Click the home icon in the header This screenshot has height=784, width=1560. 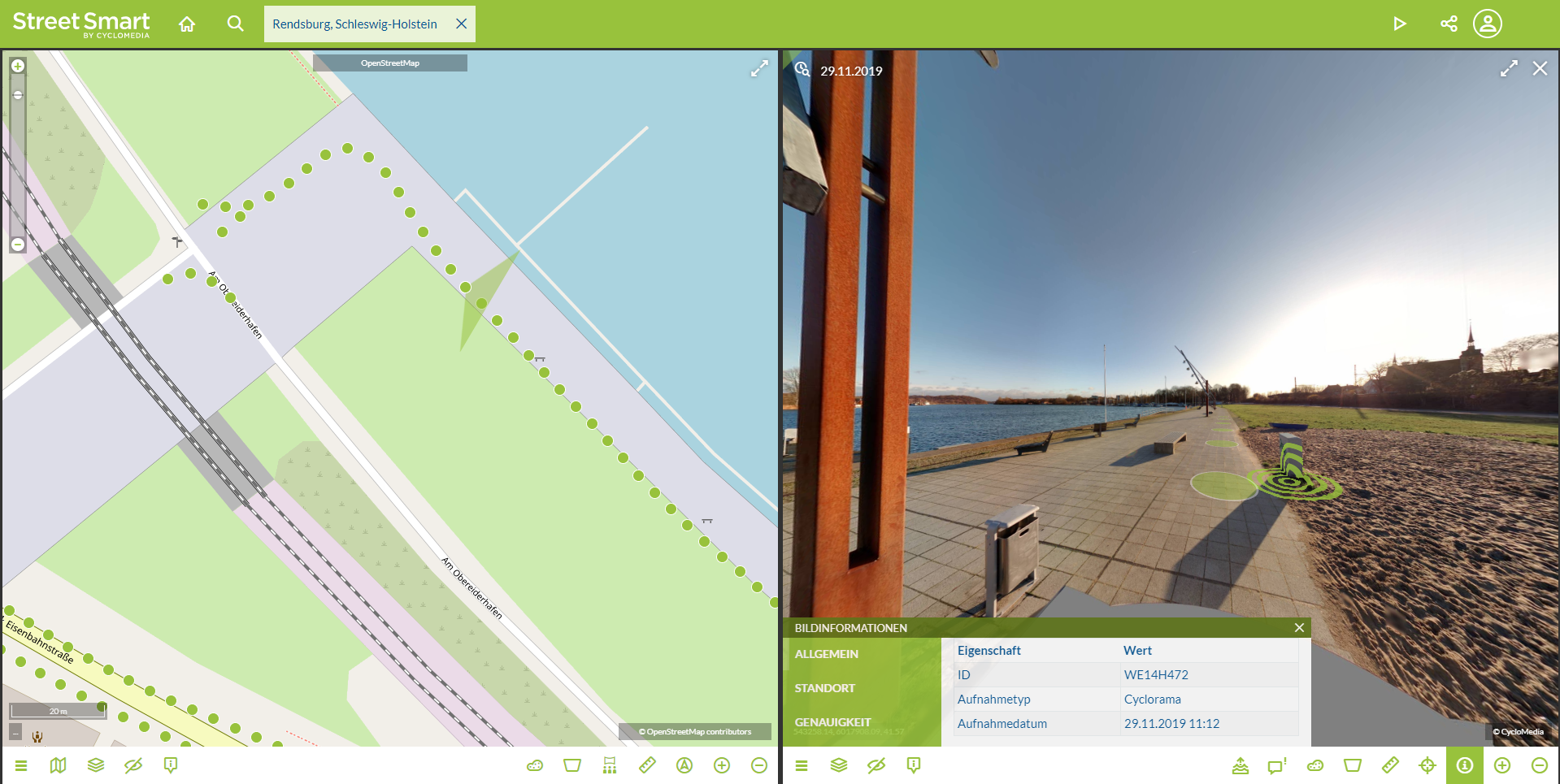pyautogui.click(x=187, y=24)
